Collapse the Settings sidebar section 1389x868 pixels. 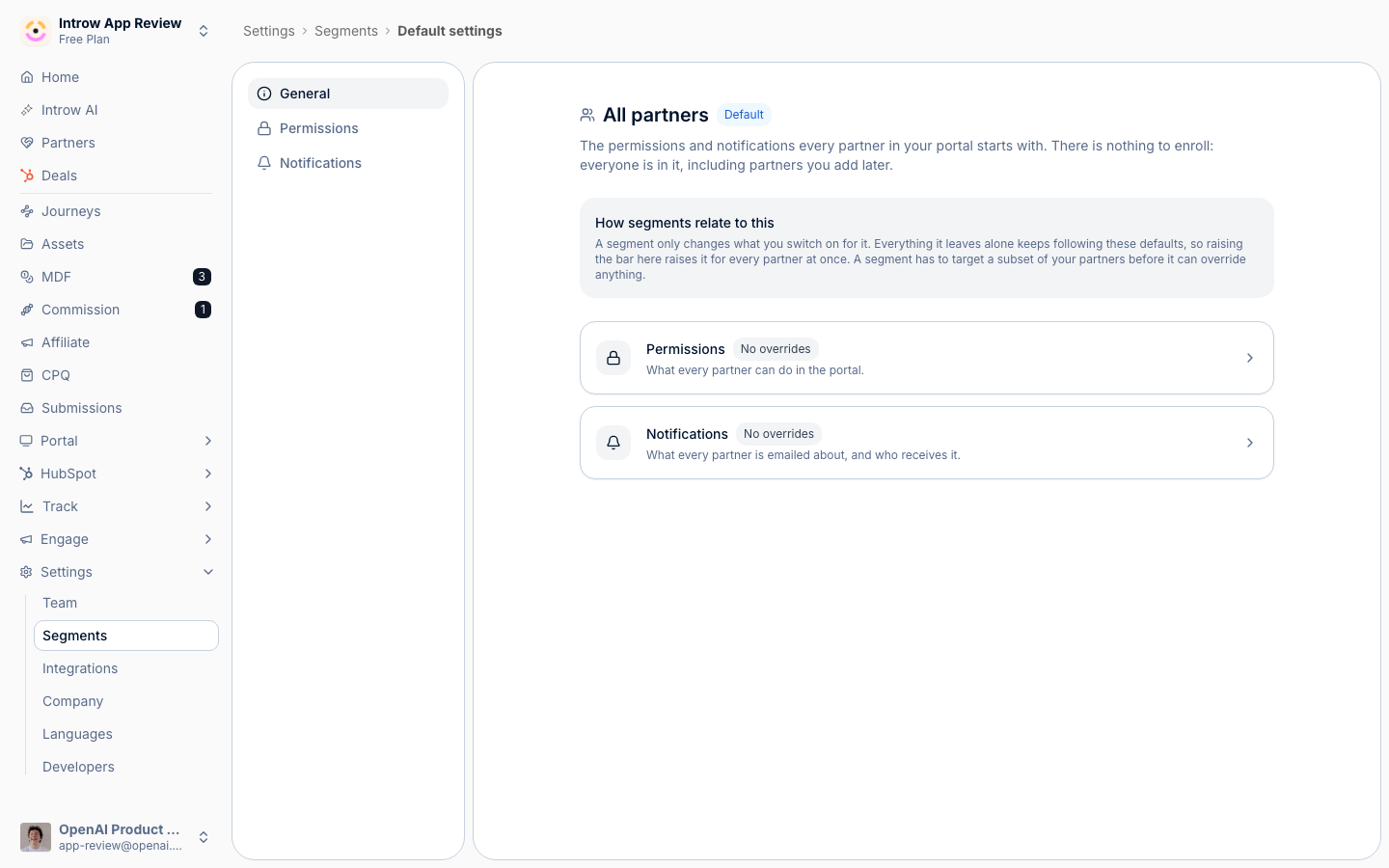[208, 572]
